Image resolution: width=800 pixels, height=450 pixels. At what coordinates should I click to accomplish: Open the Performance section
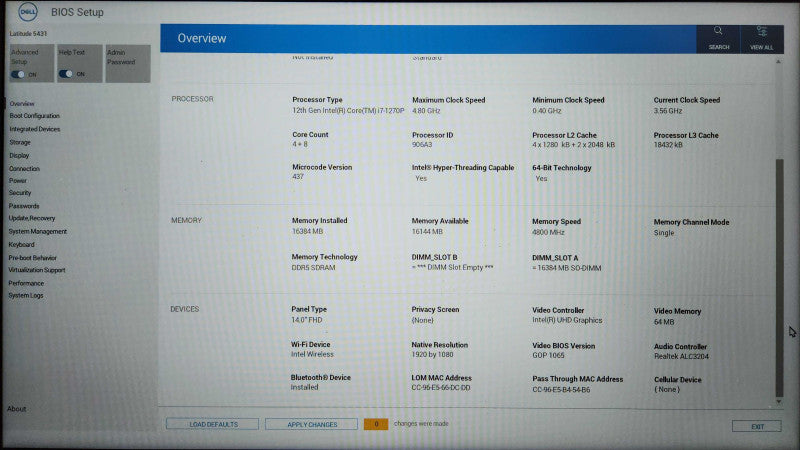[x=26, y=283]
